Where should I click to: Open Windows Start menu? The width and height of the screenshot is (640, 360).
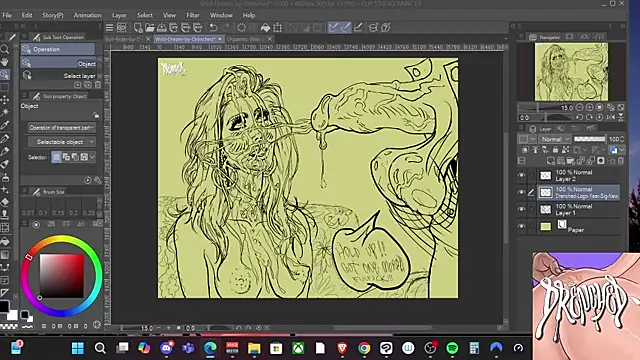78,348
